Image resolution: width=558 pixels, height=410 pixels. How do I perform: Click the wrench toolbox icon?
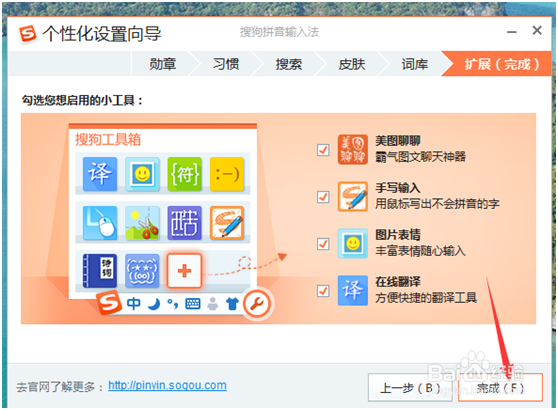point(257,304)
